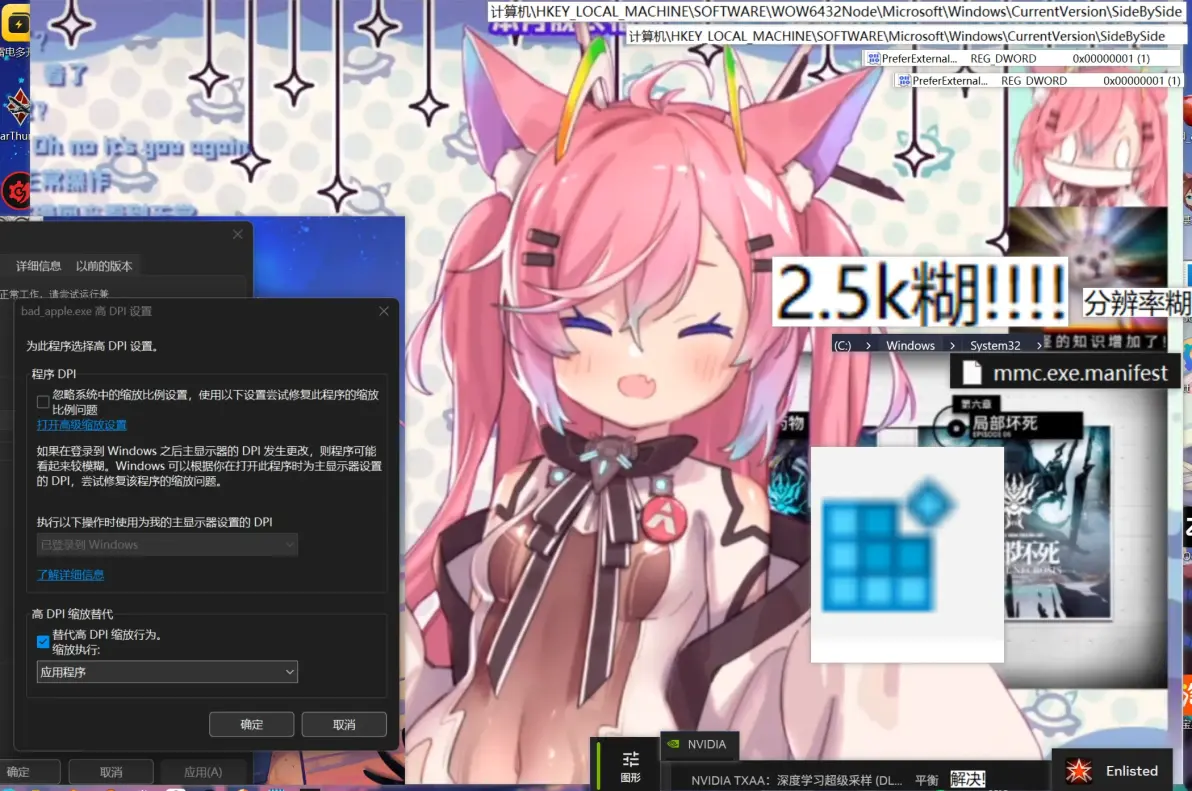Image resolution: width=1192 pixels, height=791 pixels.
Task: Click the blurry blue grid app icon
Action: 888,545
